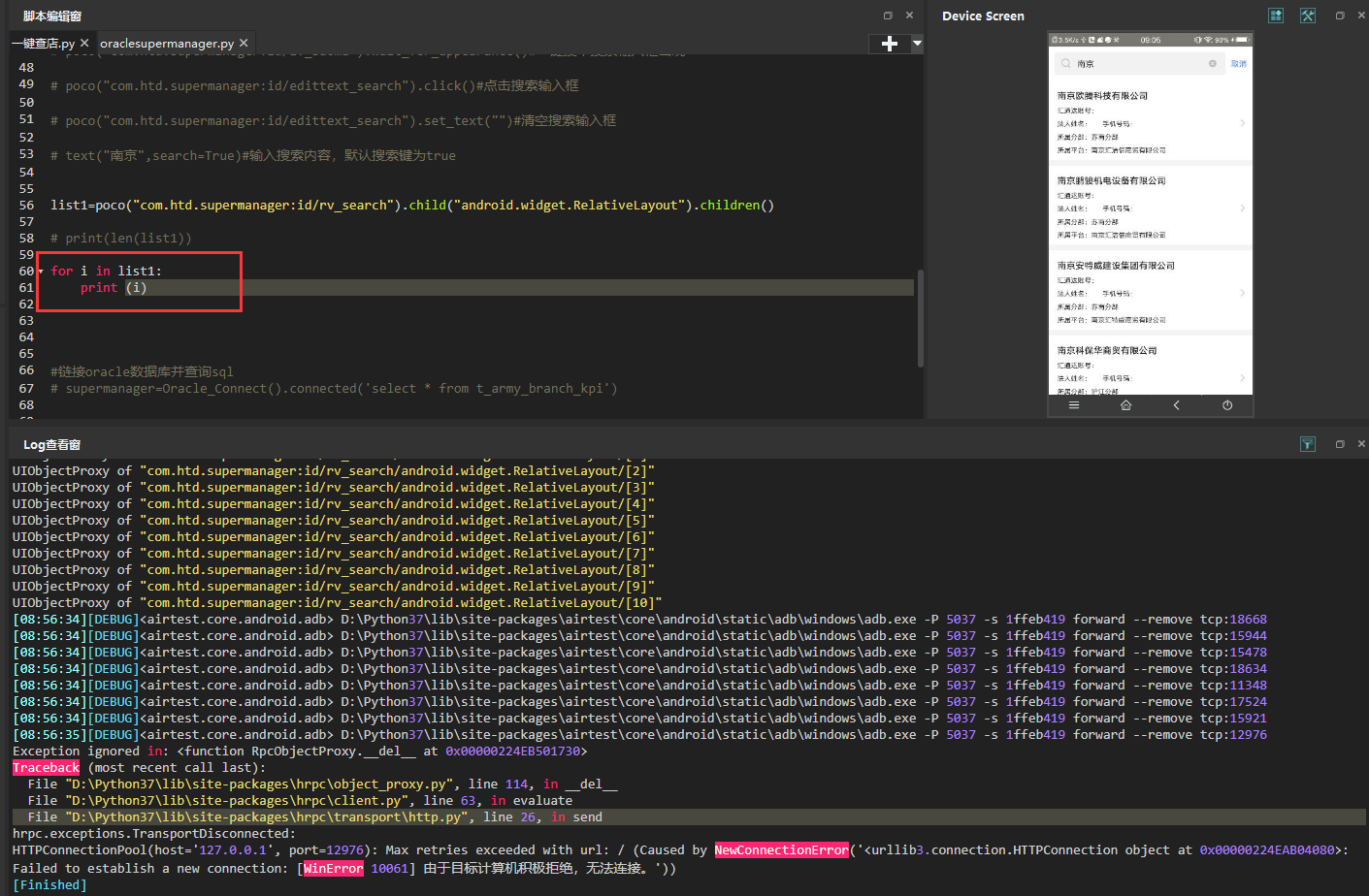Open the Device Screen tools wrench icon
This screenshot has width=1369, height=896.
(1308, 16)
